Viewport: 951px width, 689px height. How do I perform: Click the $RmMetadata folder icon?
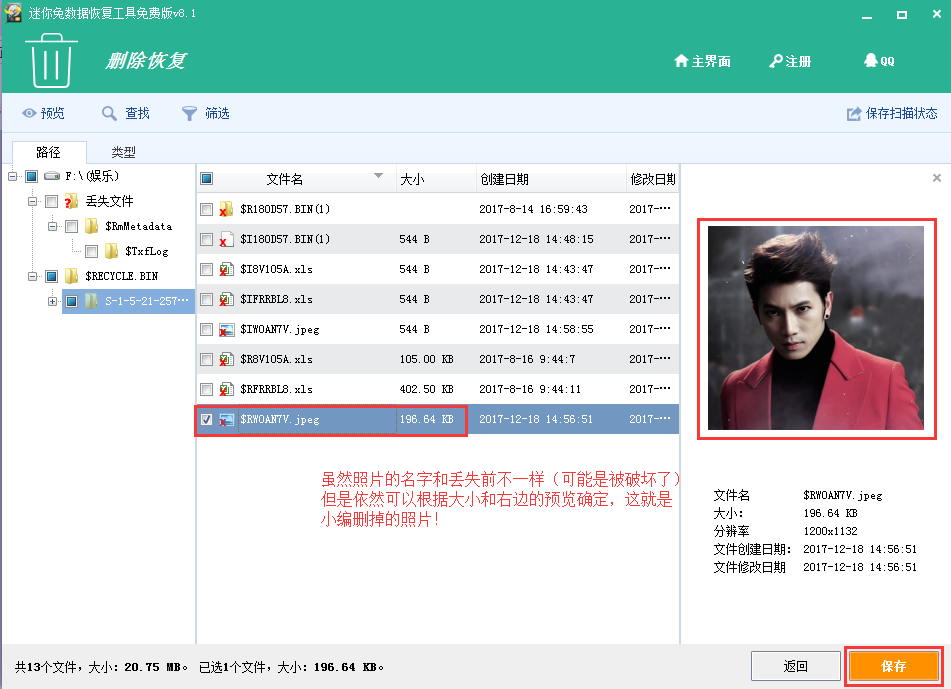(92, 226)
